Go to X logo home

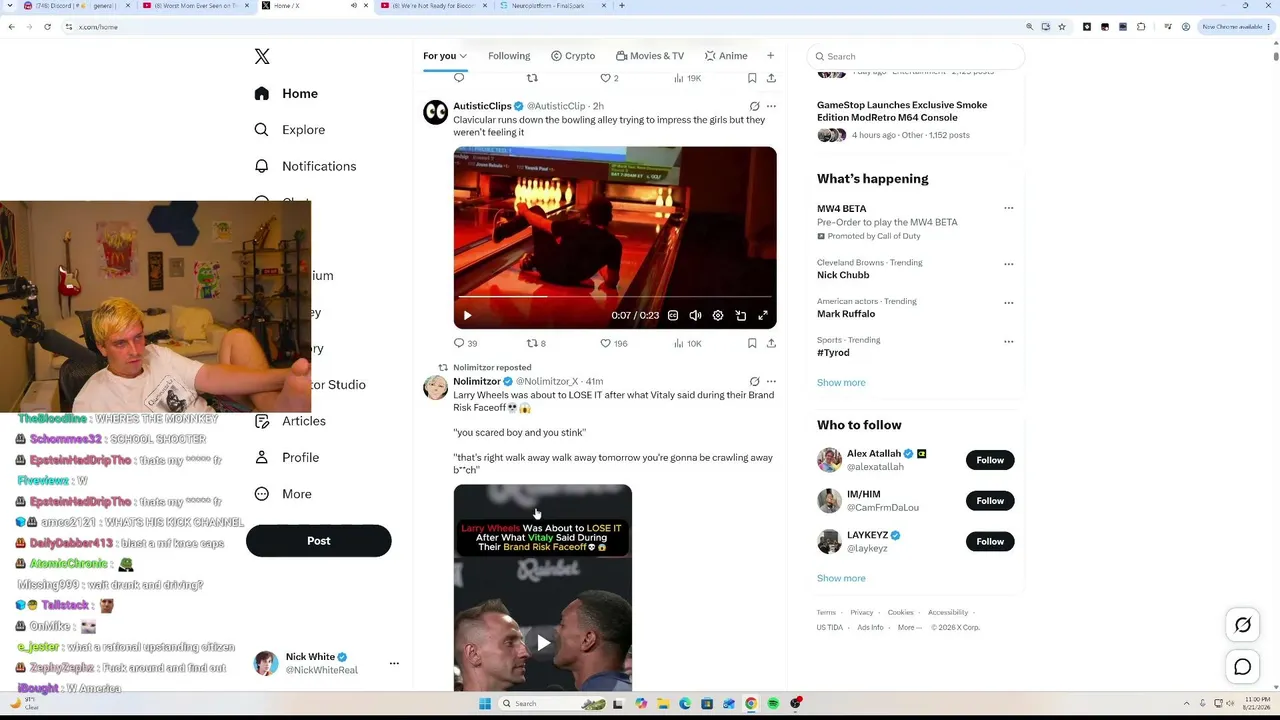pyautogui.click(x=262, y=57)
